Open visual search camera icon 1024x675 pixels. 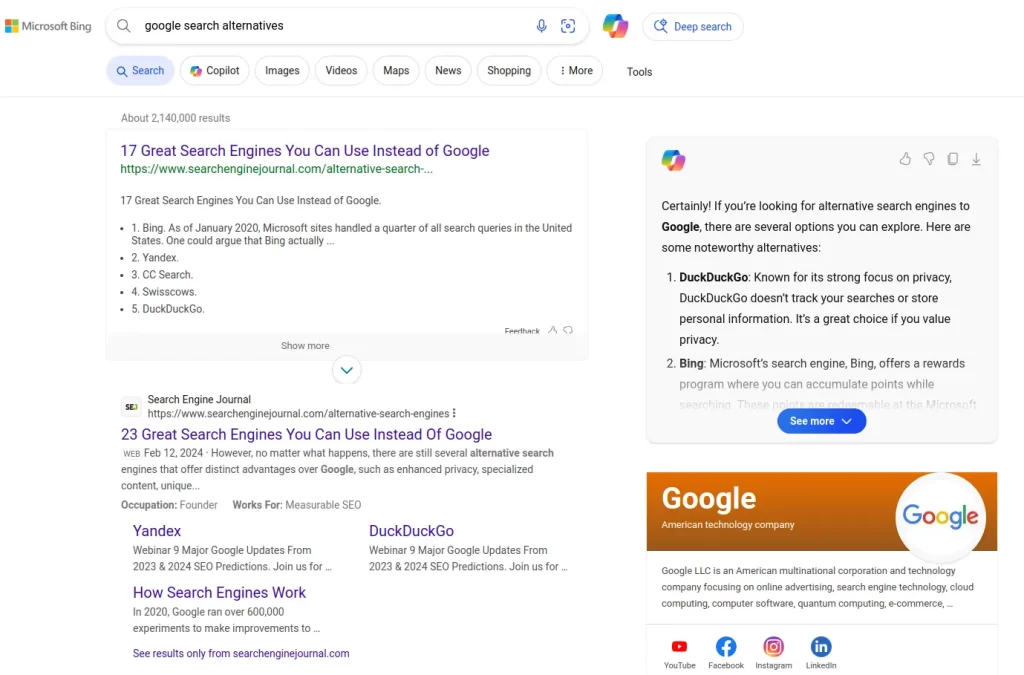[x=568, y=26]
